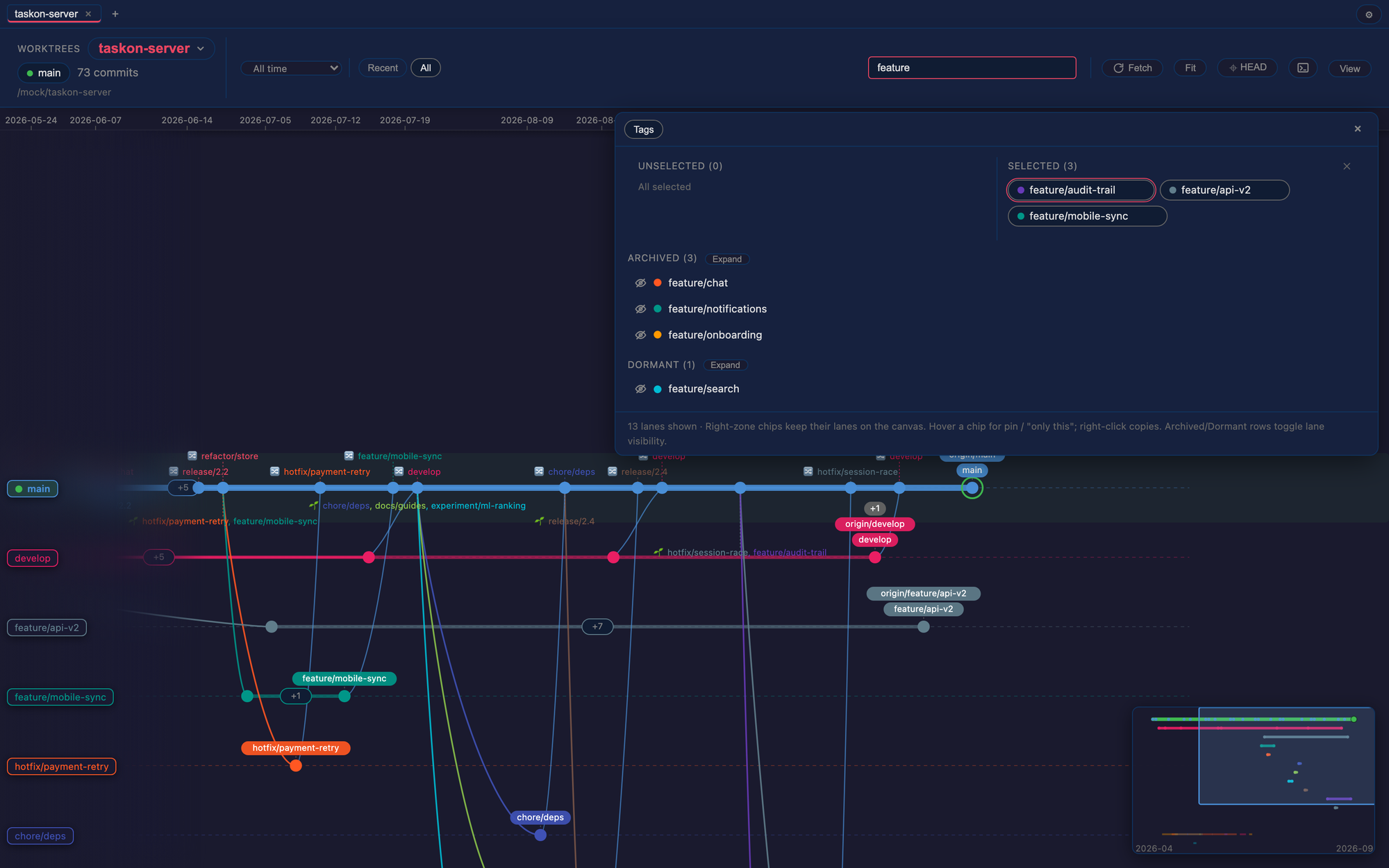Click sprout icon before chore/deps, docs/guides
This screenshot has width=1389, height=868.
[x=314, y=506]
